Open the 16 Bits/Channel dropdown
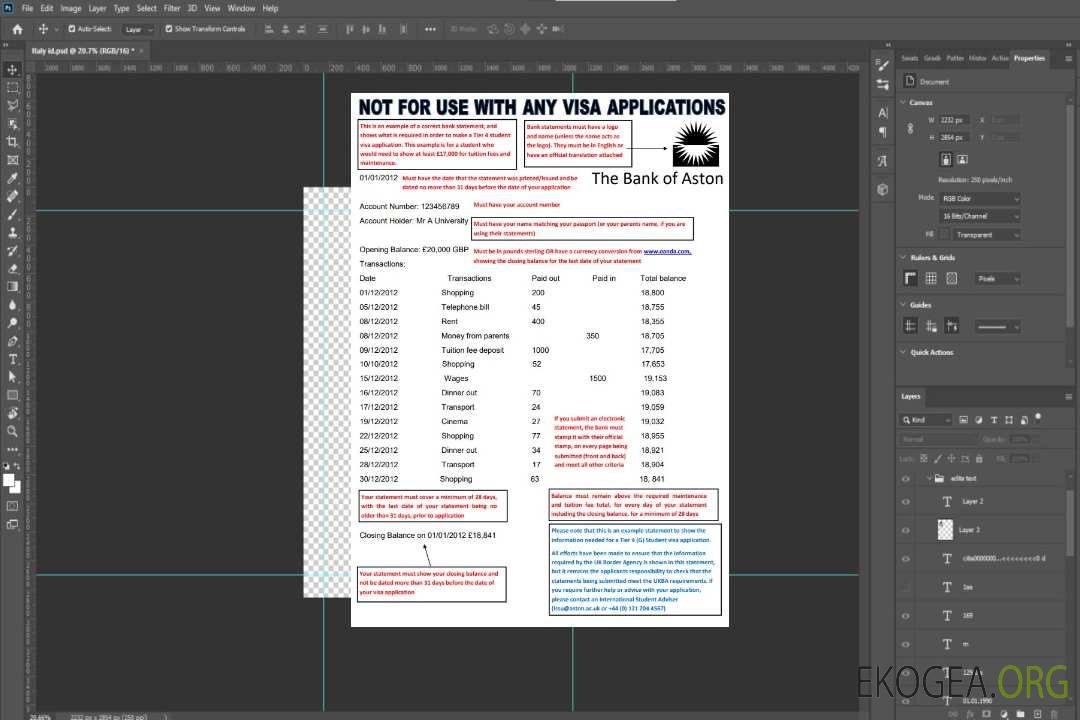Image resolution: width=1080 pixels, height=720 pixels. click(x=980, y=216)
